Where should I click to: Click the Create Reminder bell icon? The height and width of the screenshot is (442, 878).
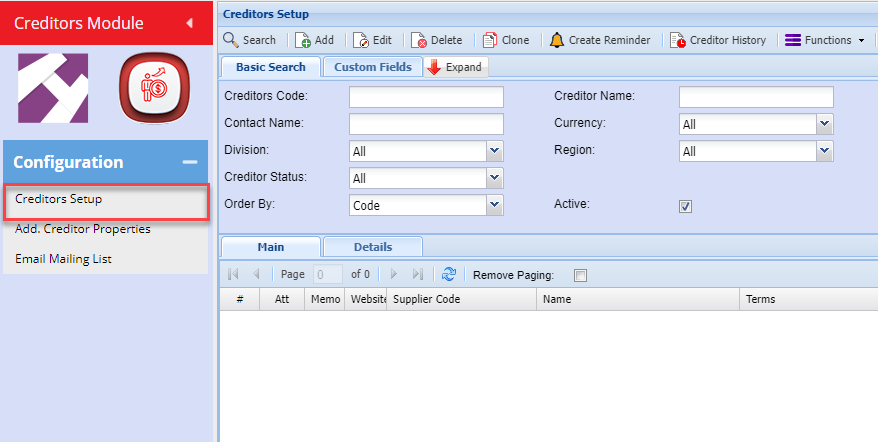(557, 40)
